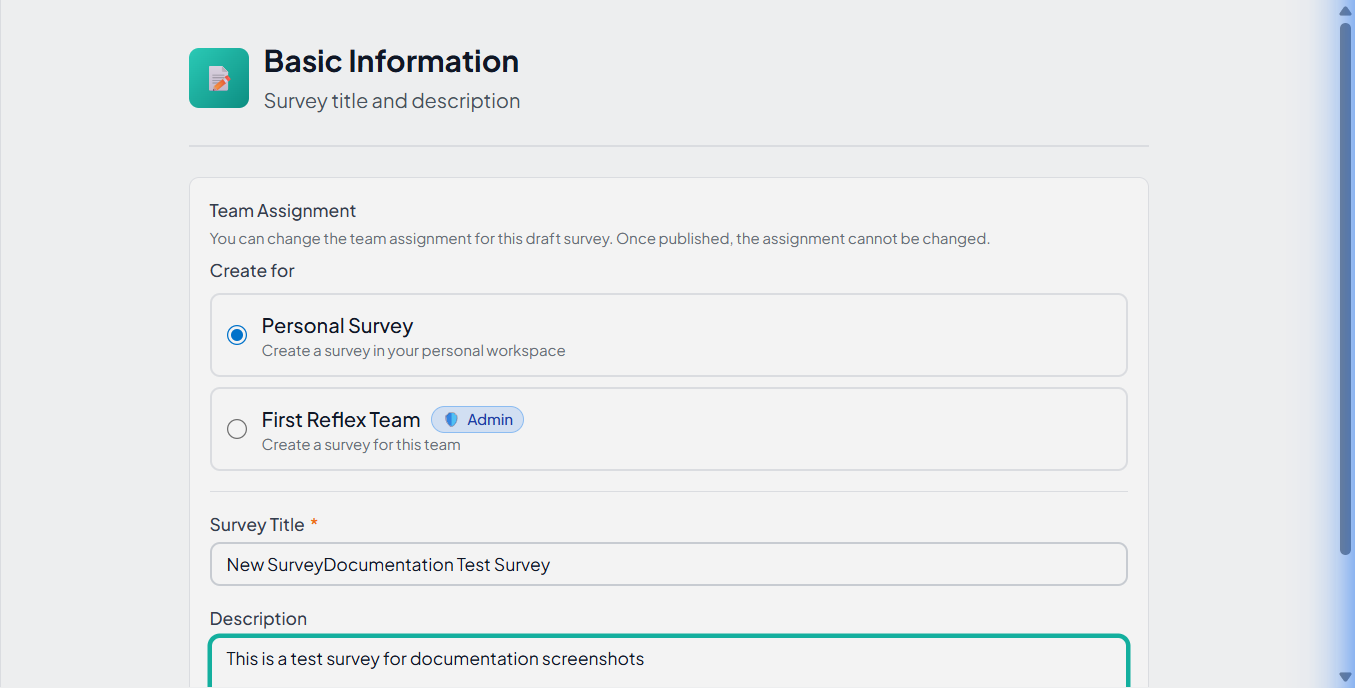1355x688 pixels.
Task: Click the scrollbar up arrow
Action: (x=1345, y=10)
